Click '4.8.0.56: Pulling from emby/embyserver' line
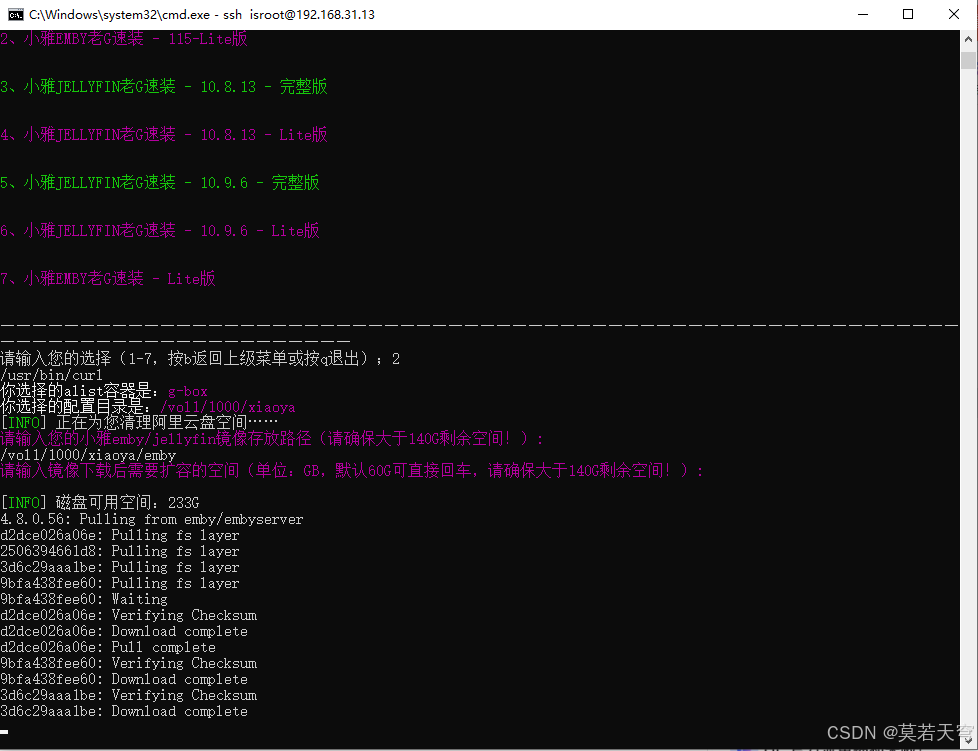This screenshot has height=751, width=978. [x=152, y=519]
